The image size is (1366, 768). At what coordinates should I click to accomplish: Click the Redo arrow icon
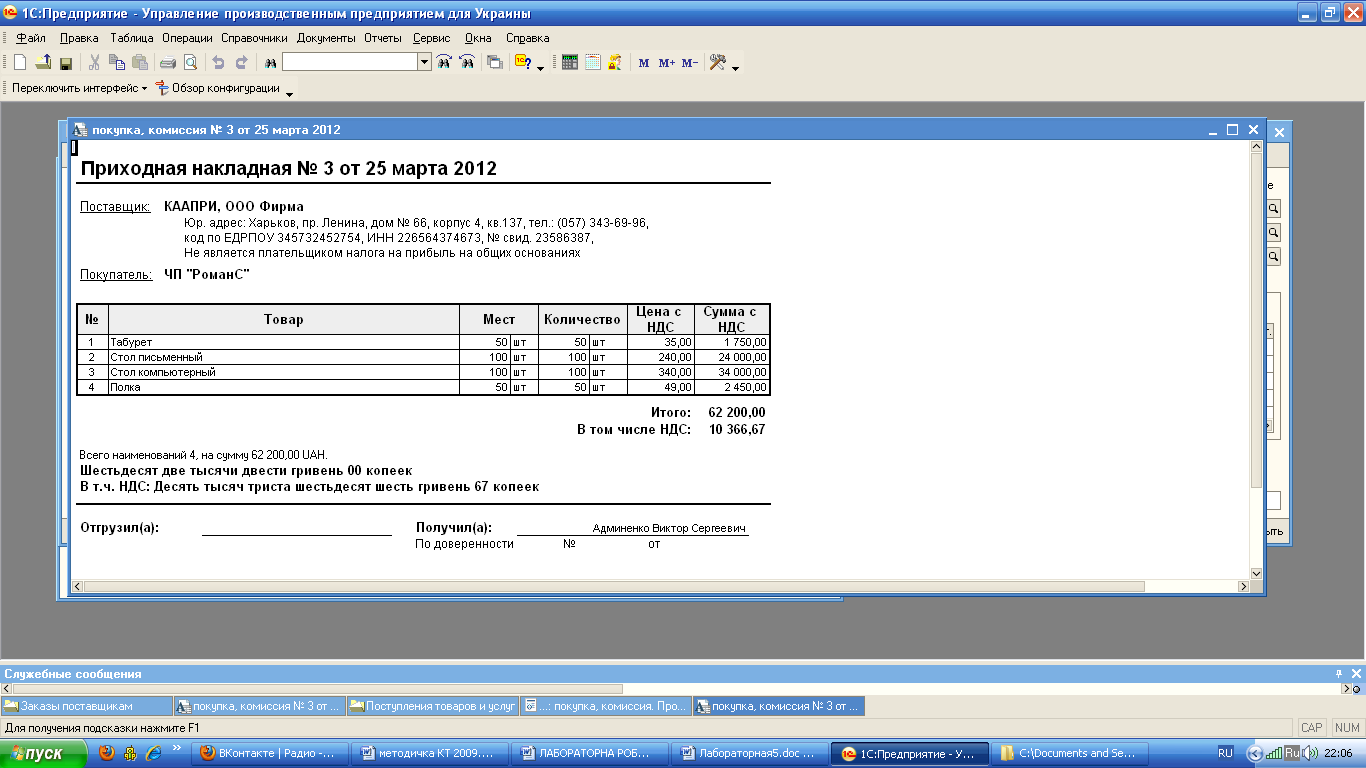click(241, 62)
